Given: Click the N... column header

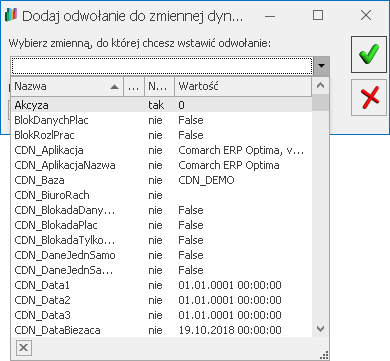Looking at the screenshot, I should pyautogui.click(x=159, y=87).
